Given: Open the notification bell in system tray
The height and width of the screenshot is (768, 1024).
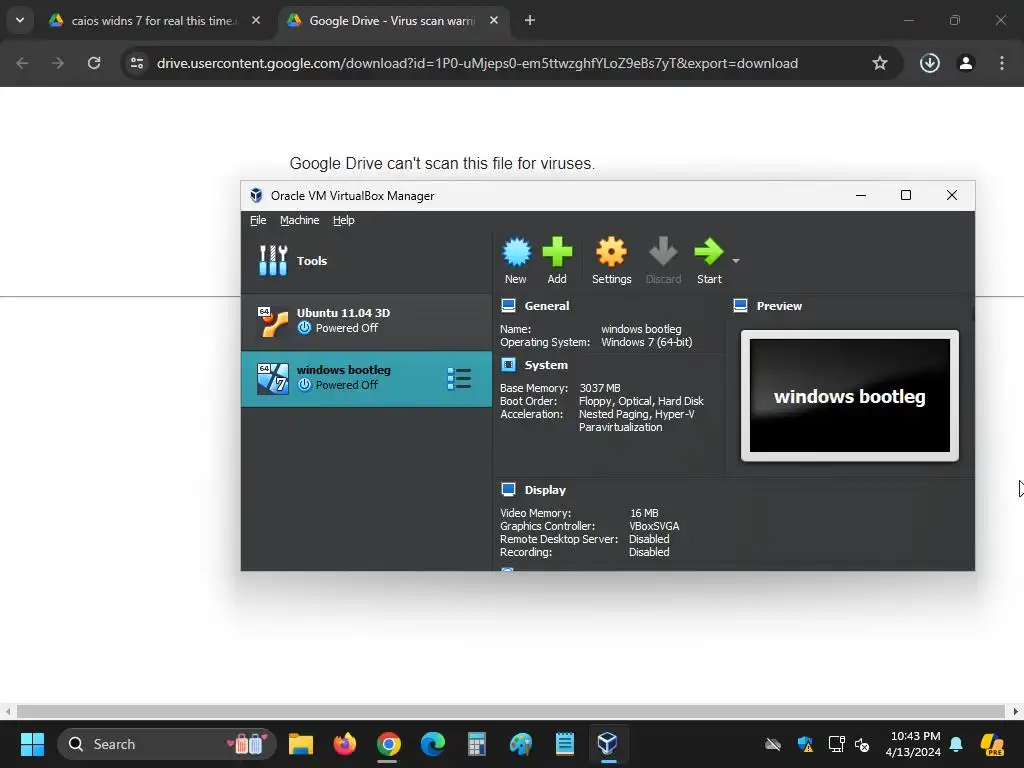Looking at the screenshot, I should pos(956,744).
